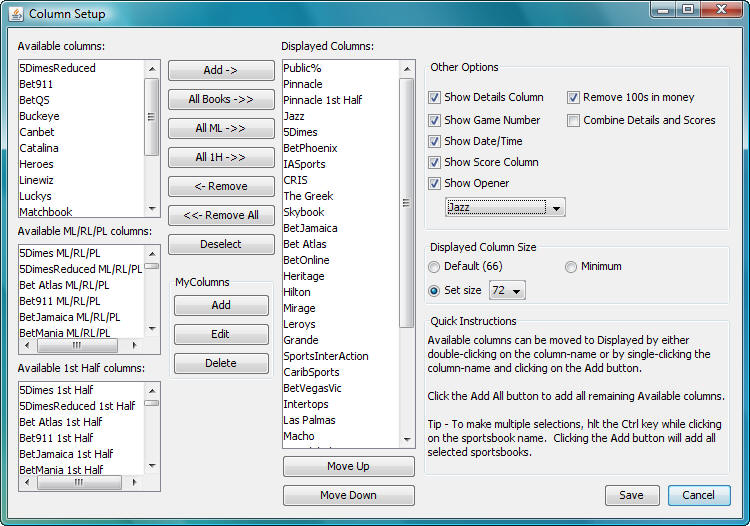Cancel the column setup dialog
750x526 pixels.
click(x=699, y=495)
